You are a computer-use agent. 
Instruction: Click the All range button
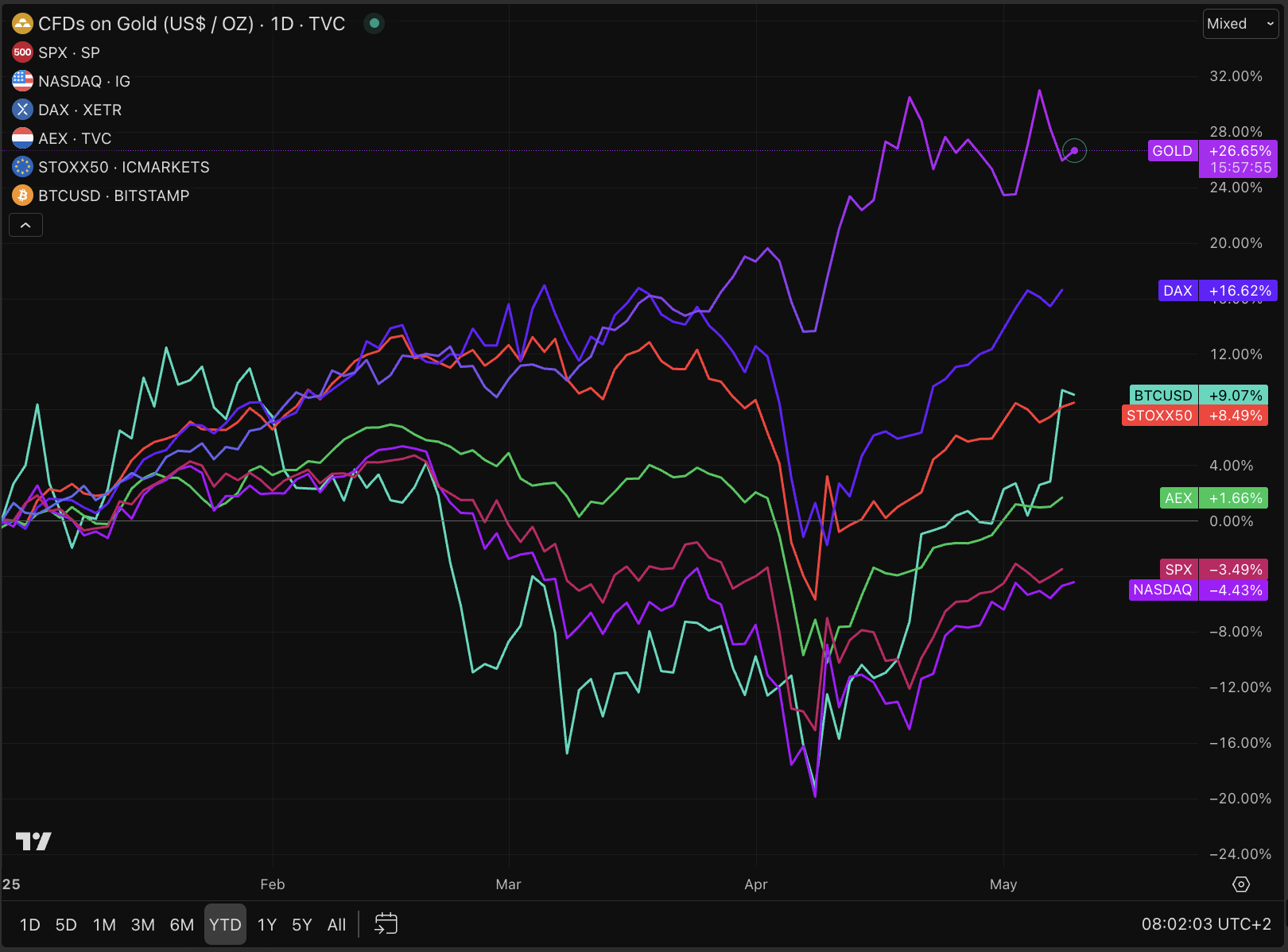click(336, 925)
